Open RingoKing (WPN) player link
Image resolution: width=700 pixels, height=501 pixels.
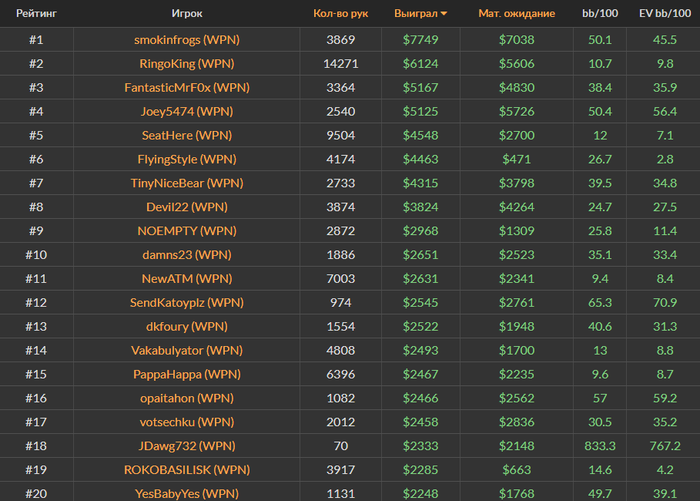pyautogui.click(x=187, y=64)
